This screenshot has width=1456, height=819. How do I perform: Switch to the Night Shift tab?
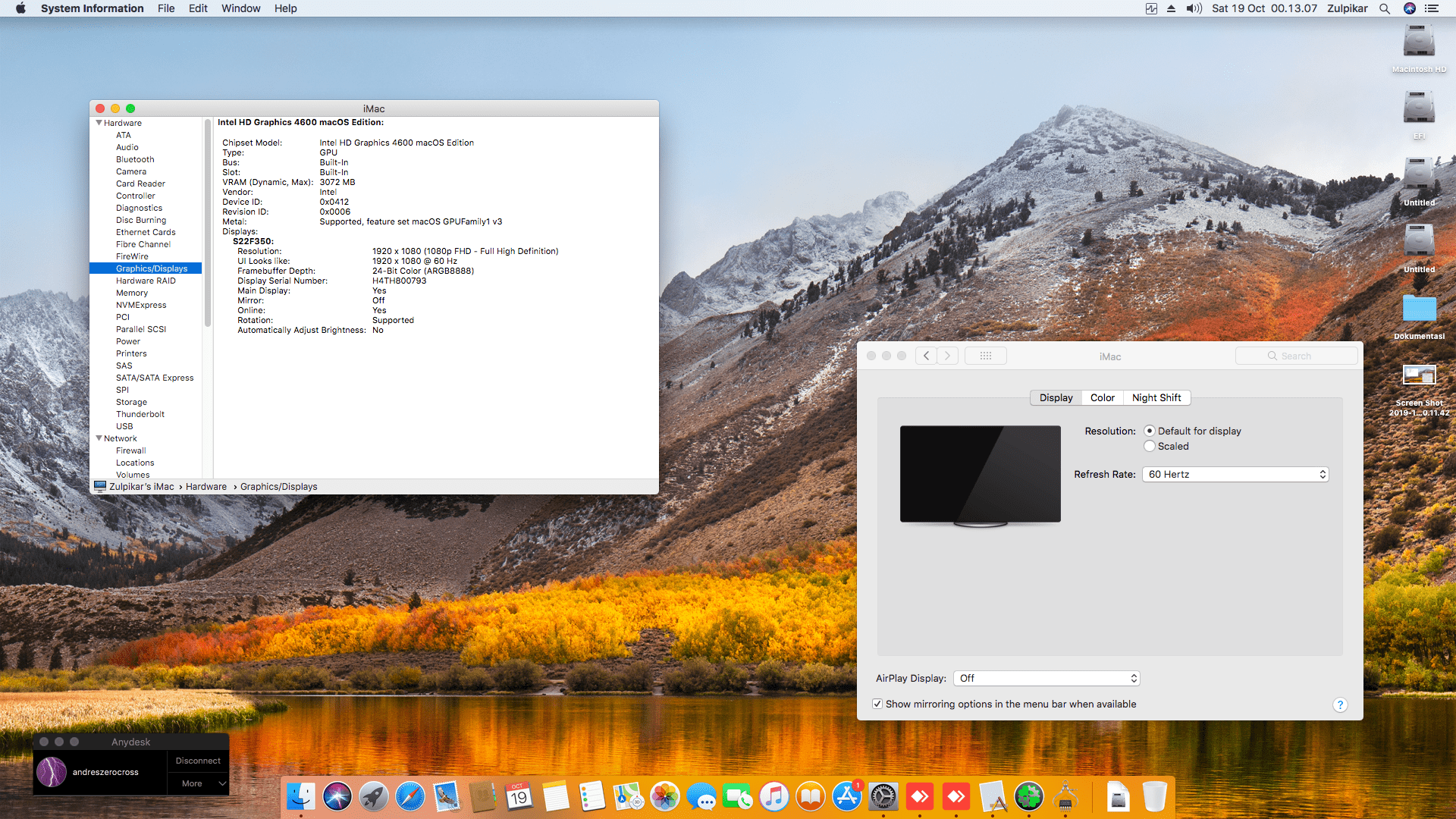click(x=1156, y=397)
